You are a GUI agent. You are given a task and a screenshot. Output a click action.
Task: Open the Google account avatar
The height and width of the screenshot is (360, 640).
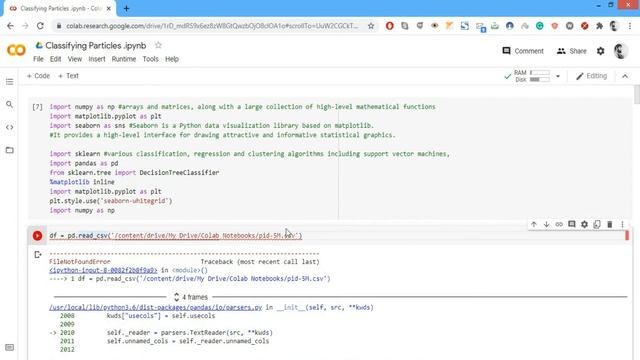(620, 51)
